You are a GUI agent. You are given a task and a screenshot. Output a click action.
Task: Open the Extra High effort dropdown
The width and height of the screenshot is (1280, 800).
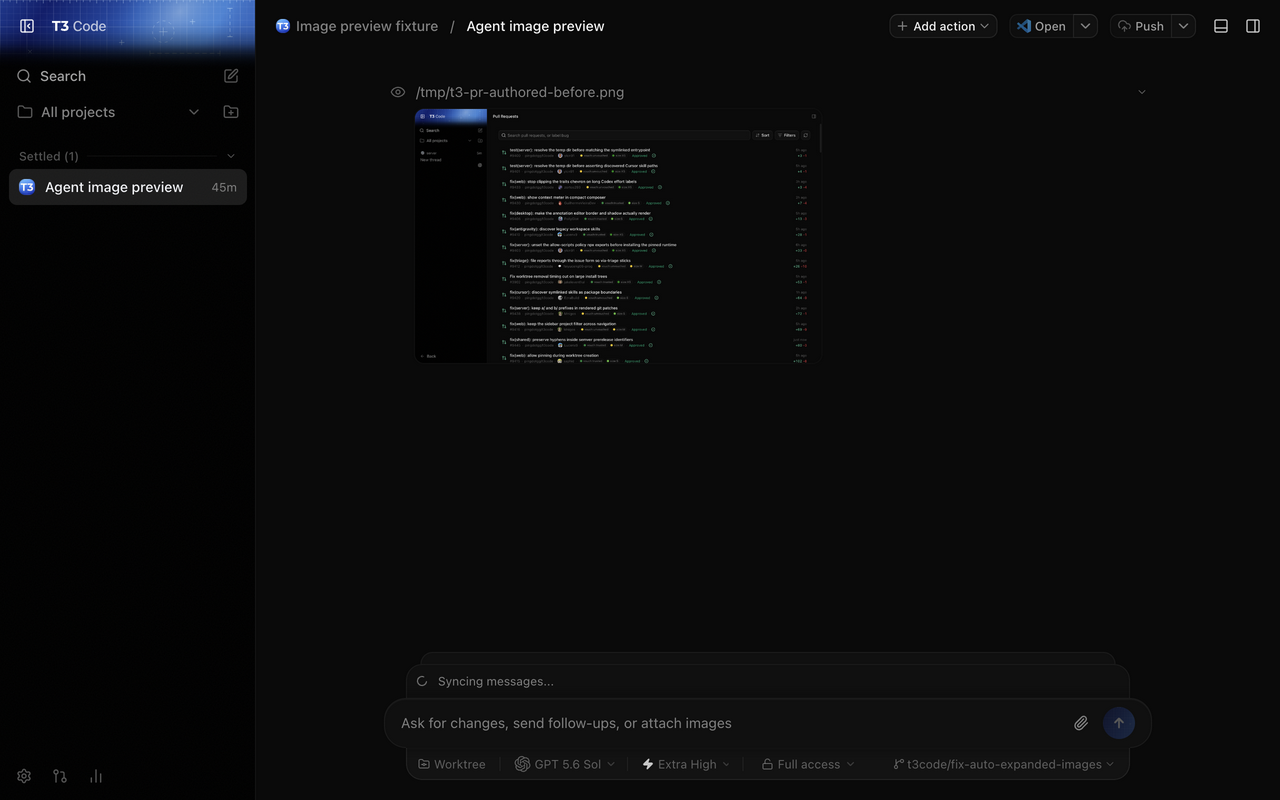pos(686,764)
